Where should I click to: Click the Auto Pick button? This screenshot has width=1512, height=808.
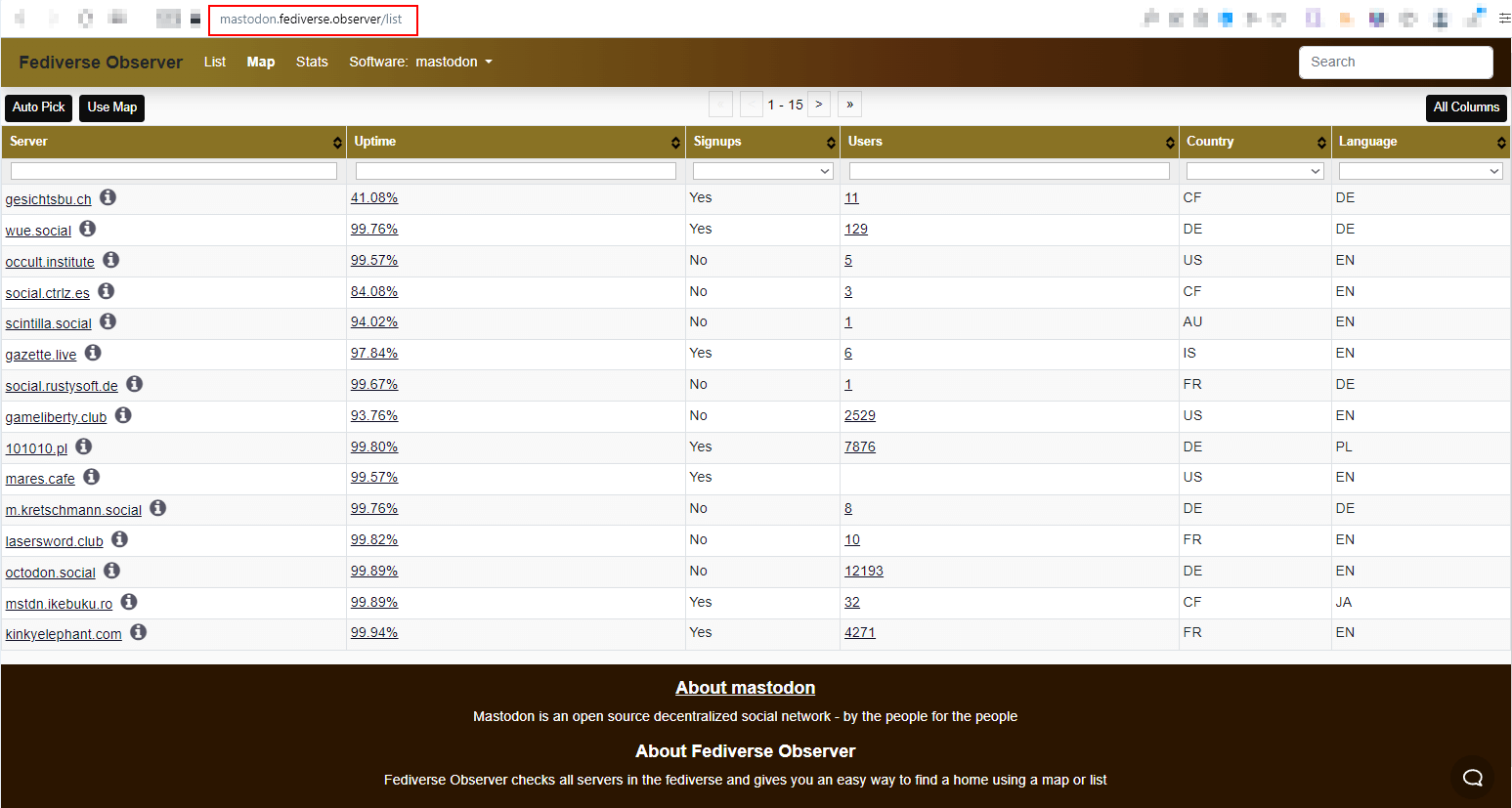click(39, 107)
